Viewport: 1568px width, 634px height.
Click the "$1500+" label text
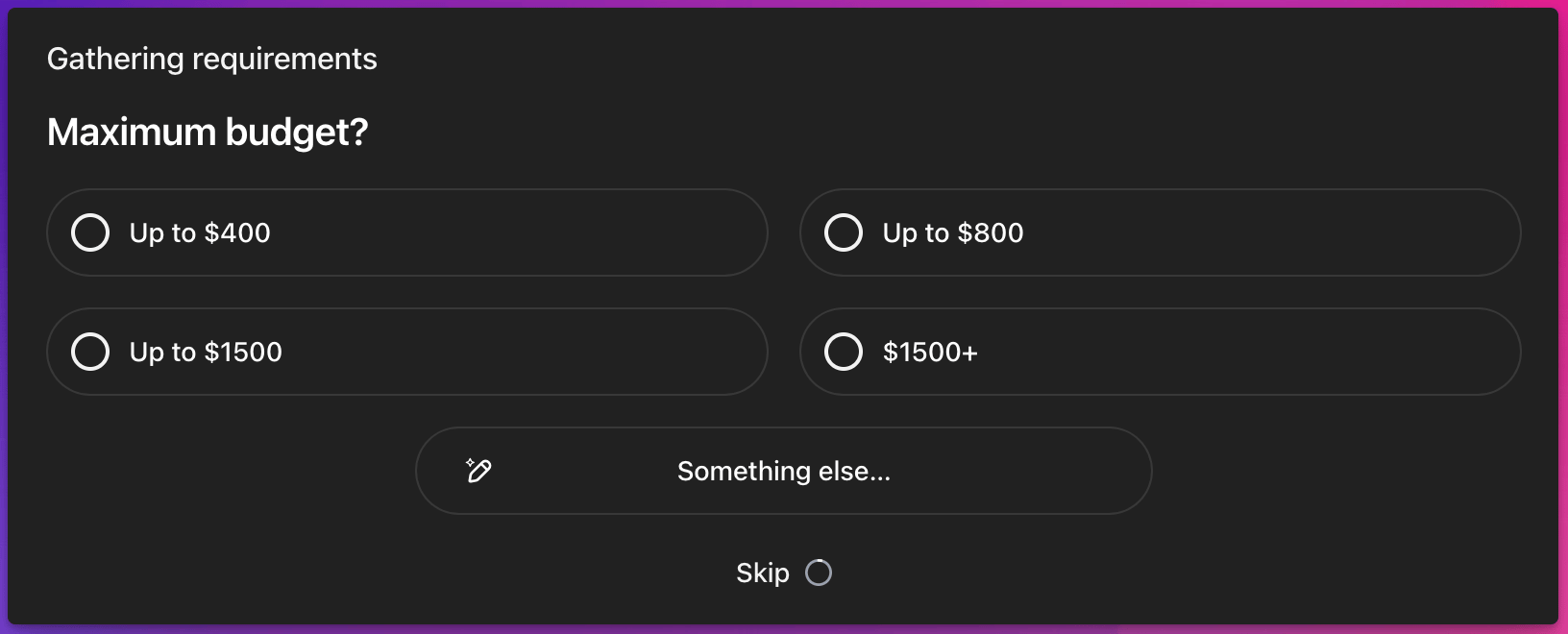[x=930, y=352]
